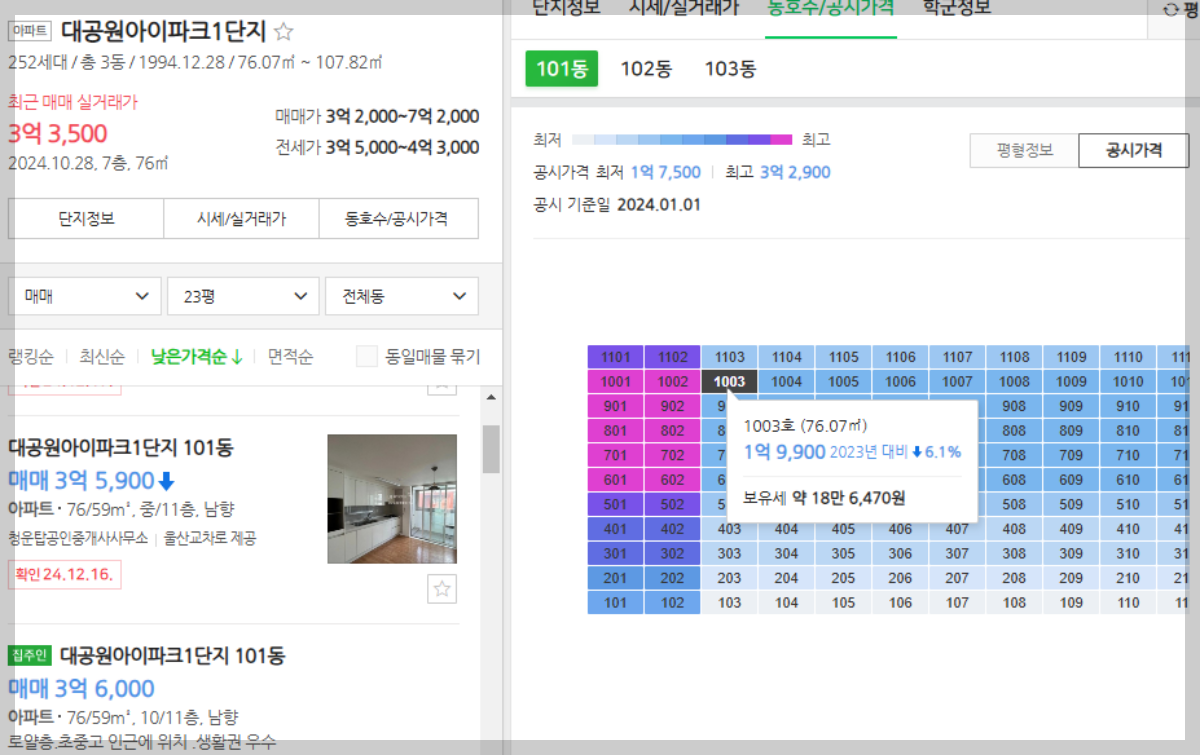Select building 102동 tab

point(646,69)
